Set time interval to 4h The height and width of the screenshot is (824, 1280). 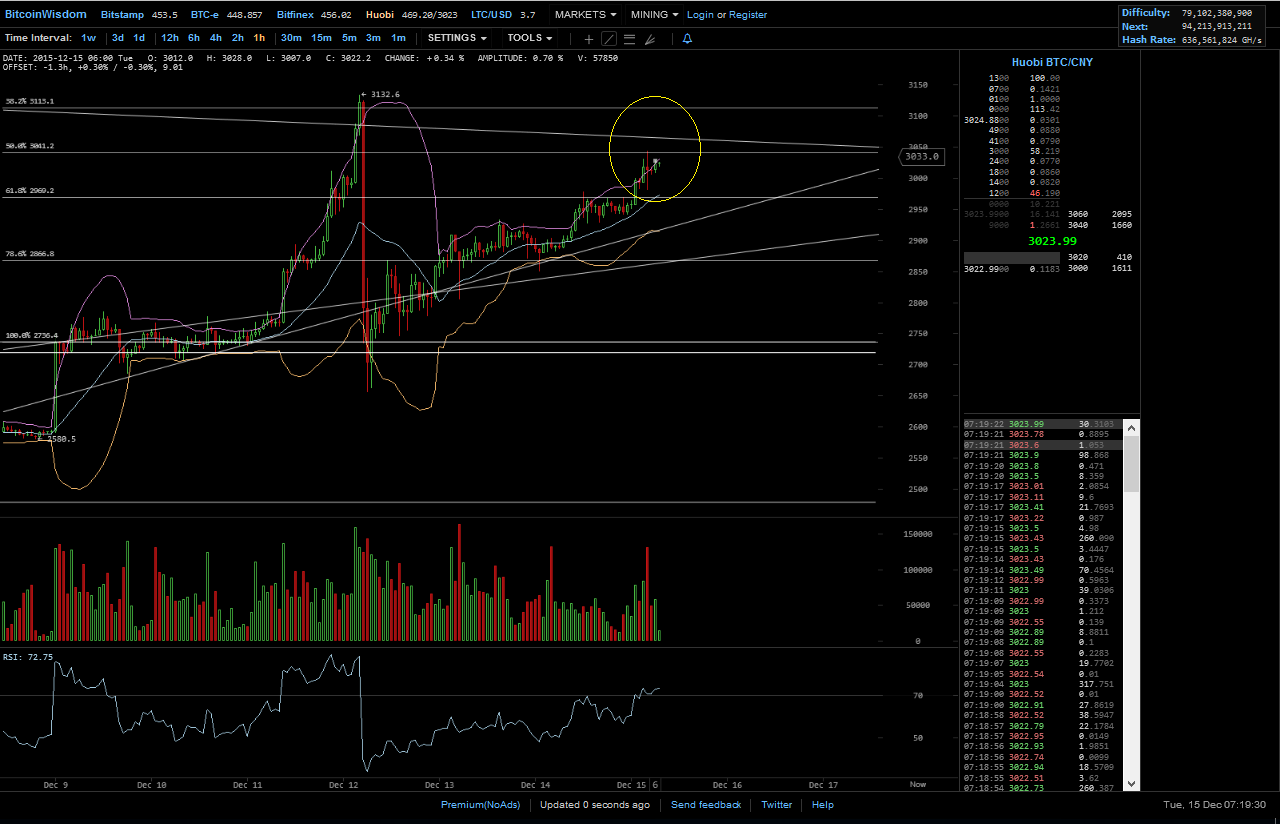[x=216, y=38]
